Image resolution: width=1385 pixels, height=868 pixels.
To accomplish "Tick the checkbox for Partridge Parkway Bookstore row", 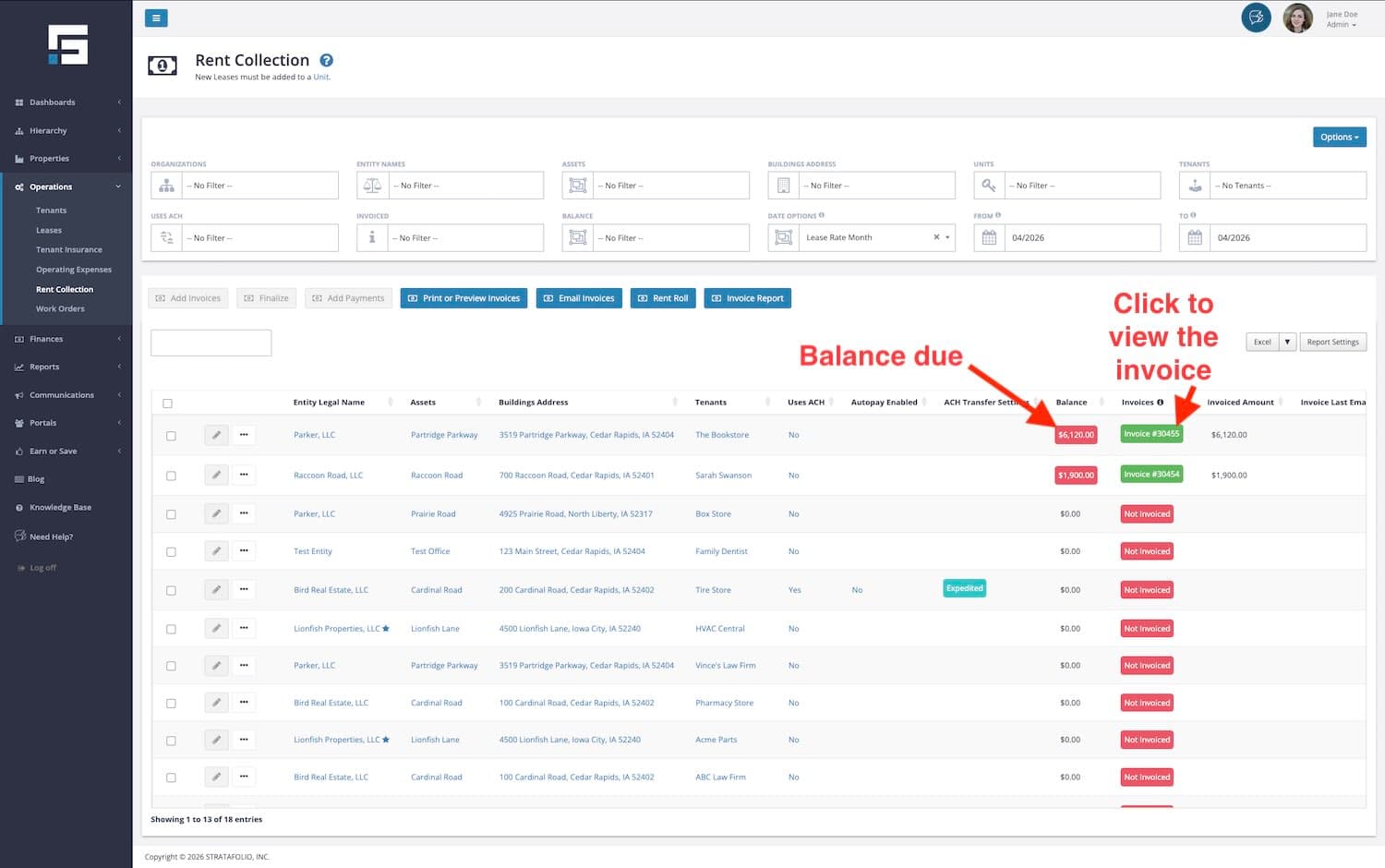I will click(171, 436).
